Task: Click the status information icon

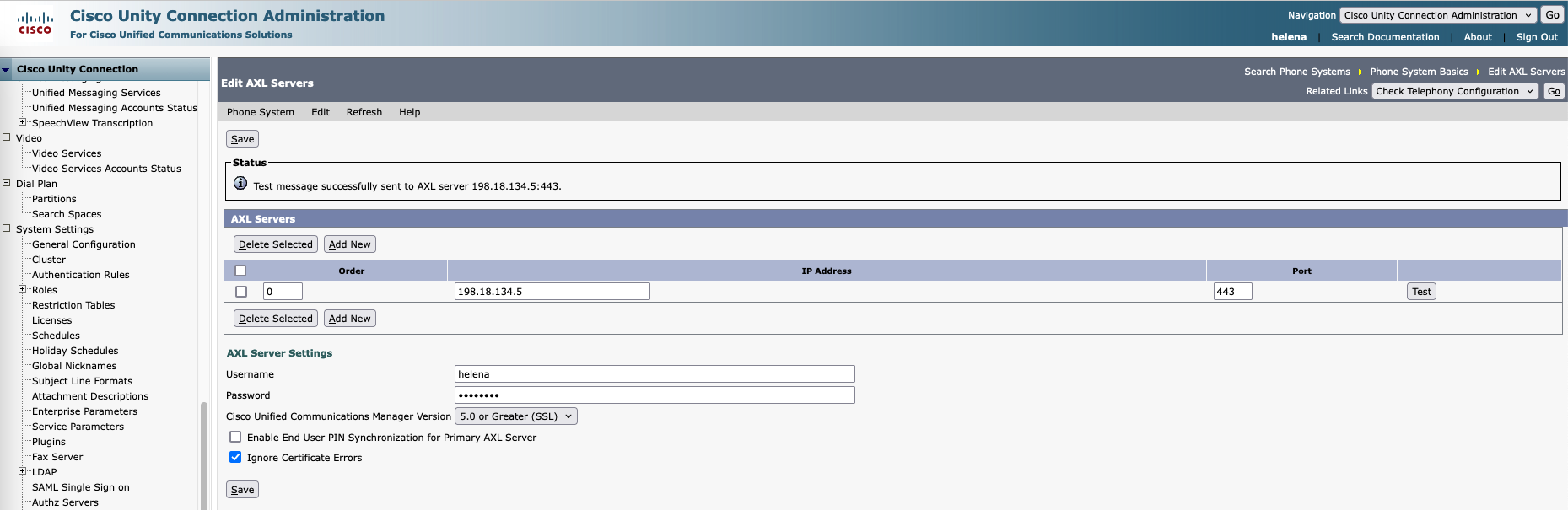Action: coord(240,184)
